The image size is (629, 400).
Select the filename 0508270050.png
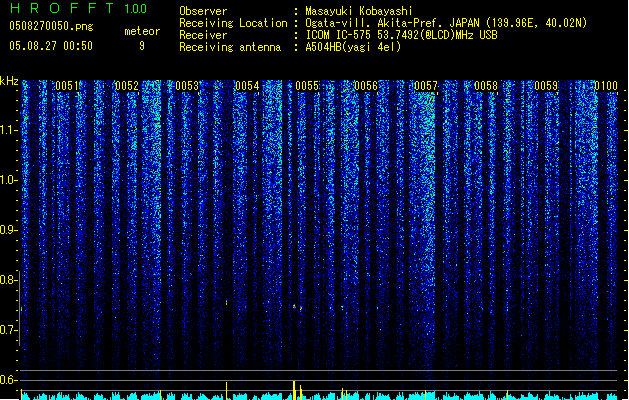pos(51,26)
